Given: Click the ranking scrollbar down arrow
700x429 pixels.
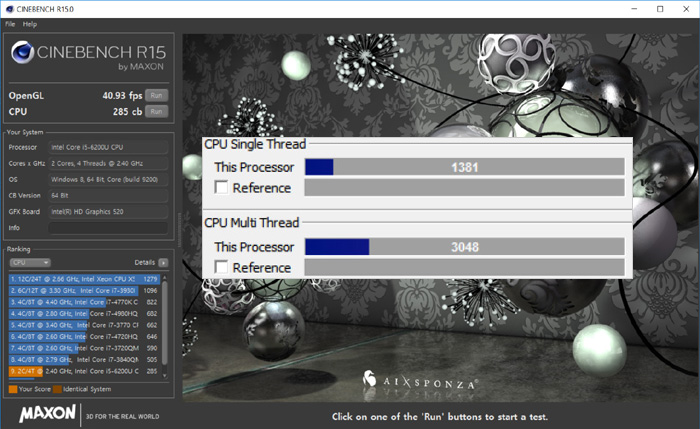Looking at the screenshot, I should pos(165,376).
